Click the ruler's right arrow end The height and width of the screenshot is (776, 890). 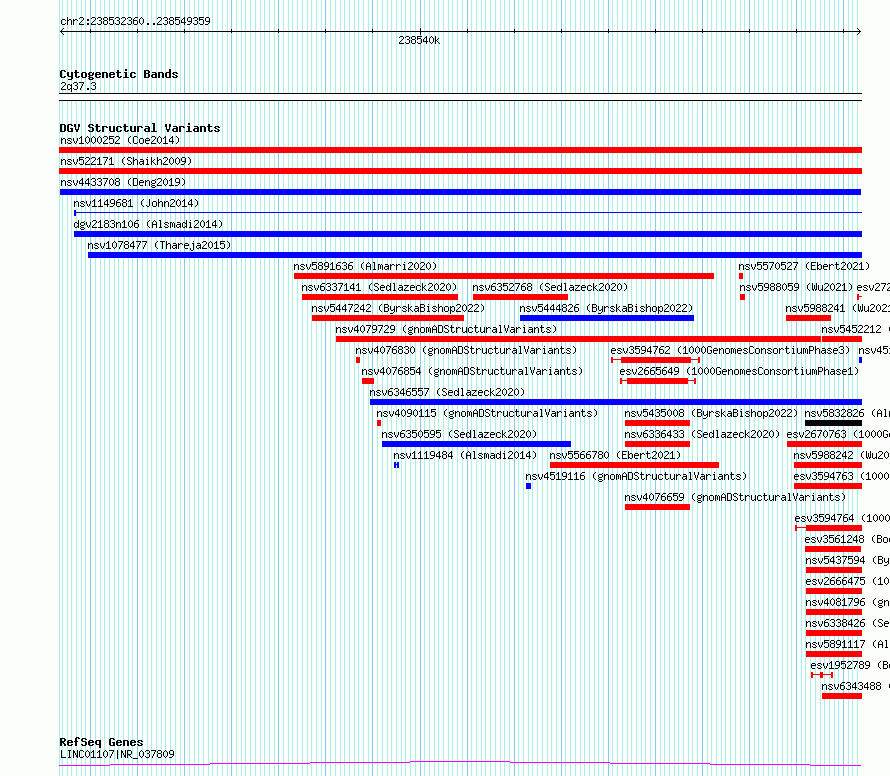859,32
